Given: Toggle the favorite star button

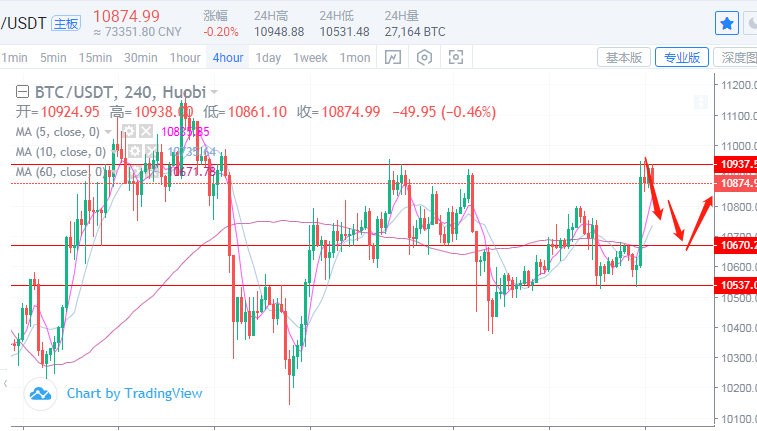Looking at the screenshot, I should pyautogui.click(x=727, y=22).
